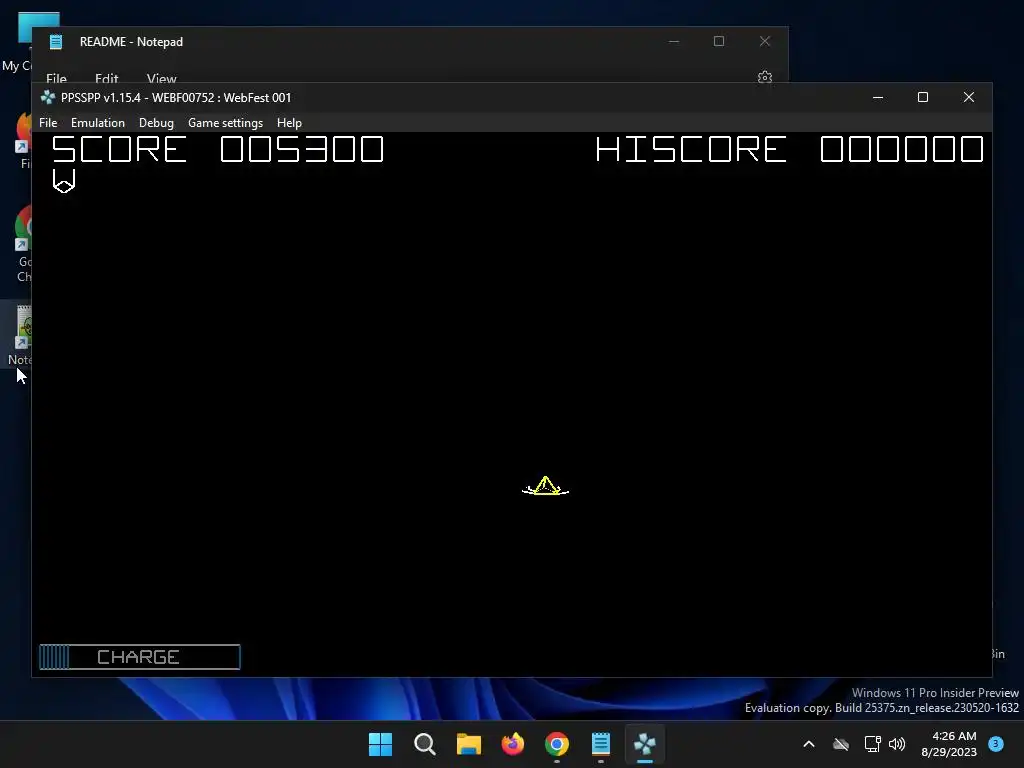Open the network status tray icon
Viewport: 1024px width, 768px height.
872,744
